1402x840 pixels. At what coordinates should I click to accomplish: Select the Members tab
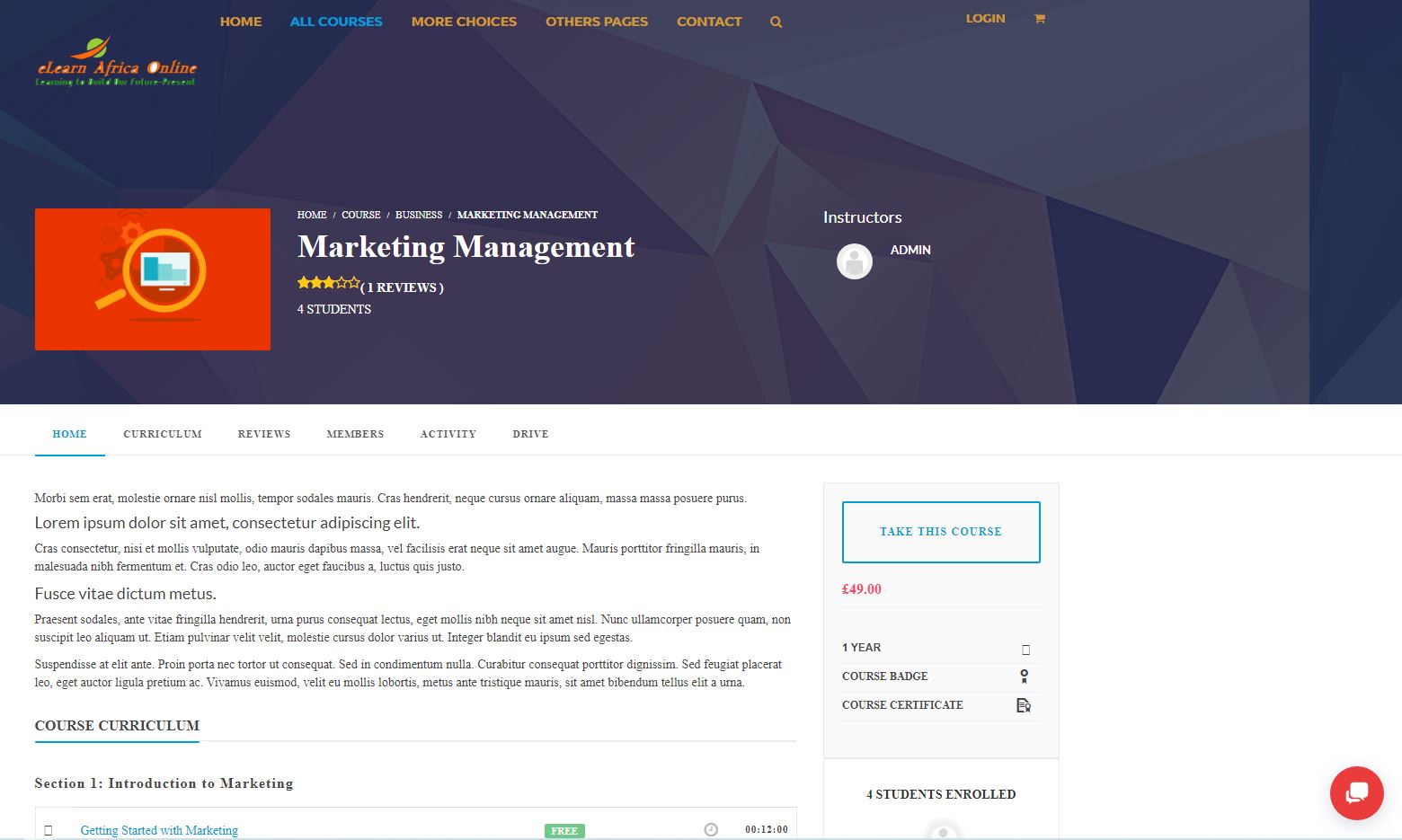pyautogui.click(x=355, y=434)
